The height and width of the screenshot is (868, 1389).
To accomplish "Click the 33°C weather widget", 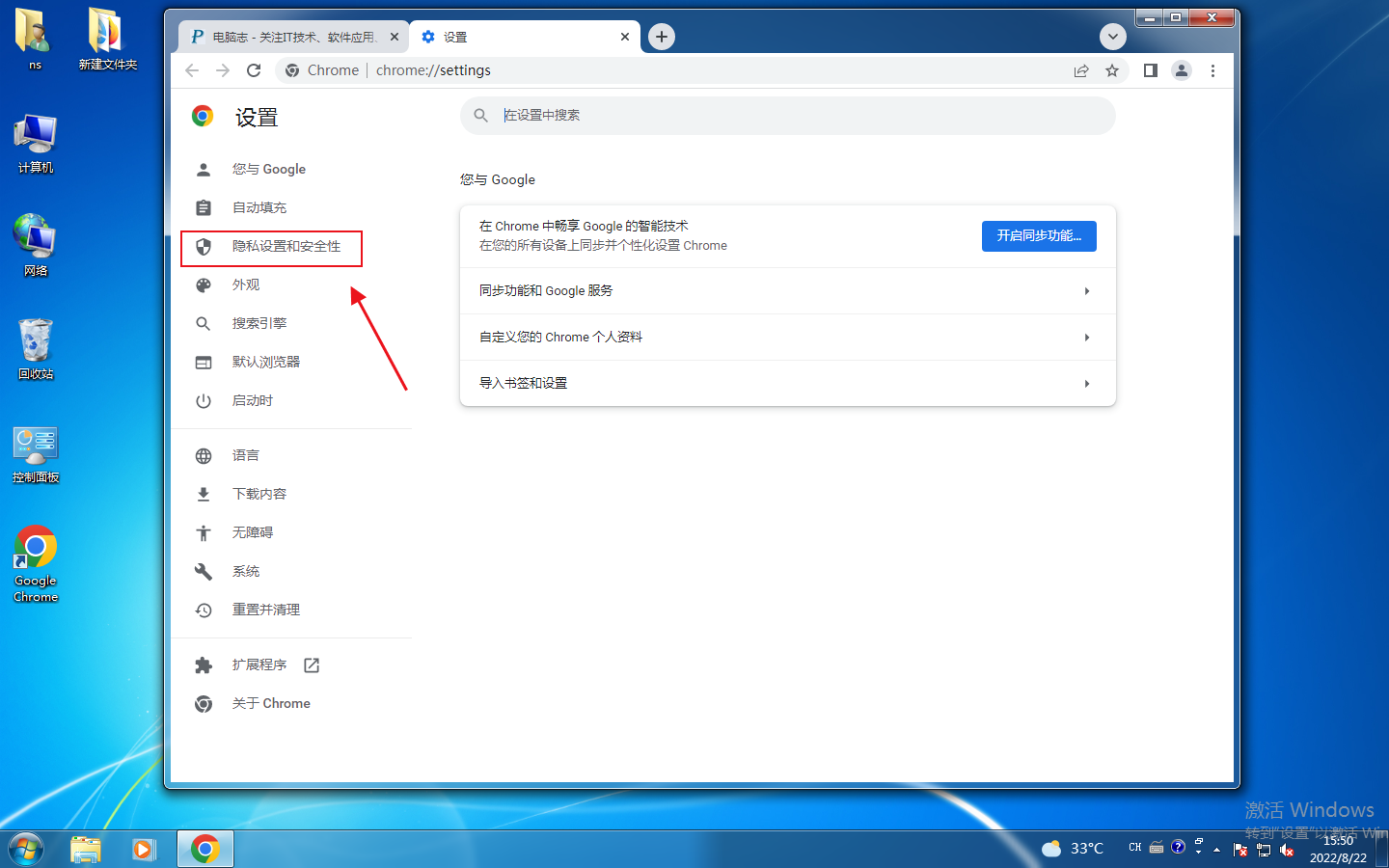I will (x=1073, y=849).
